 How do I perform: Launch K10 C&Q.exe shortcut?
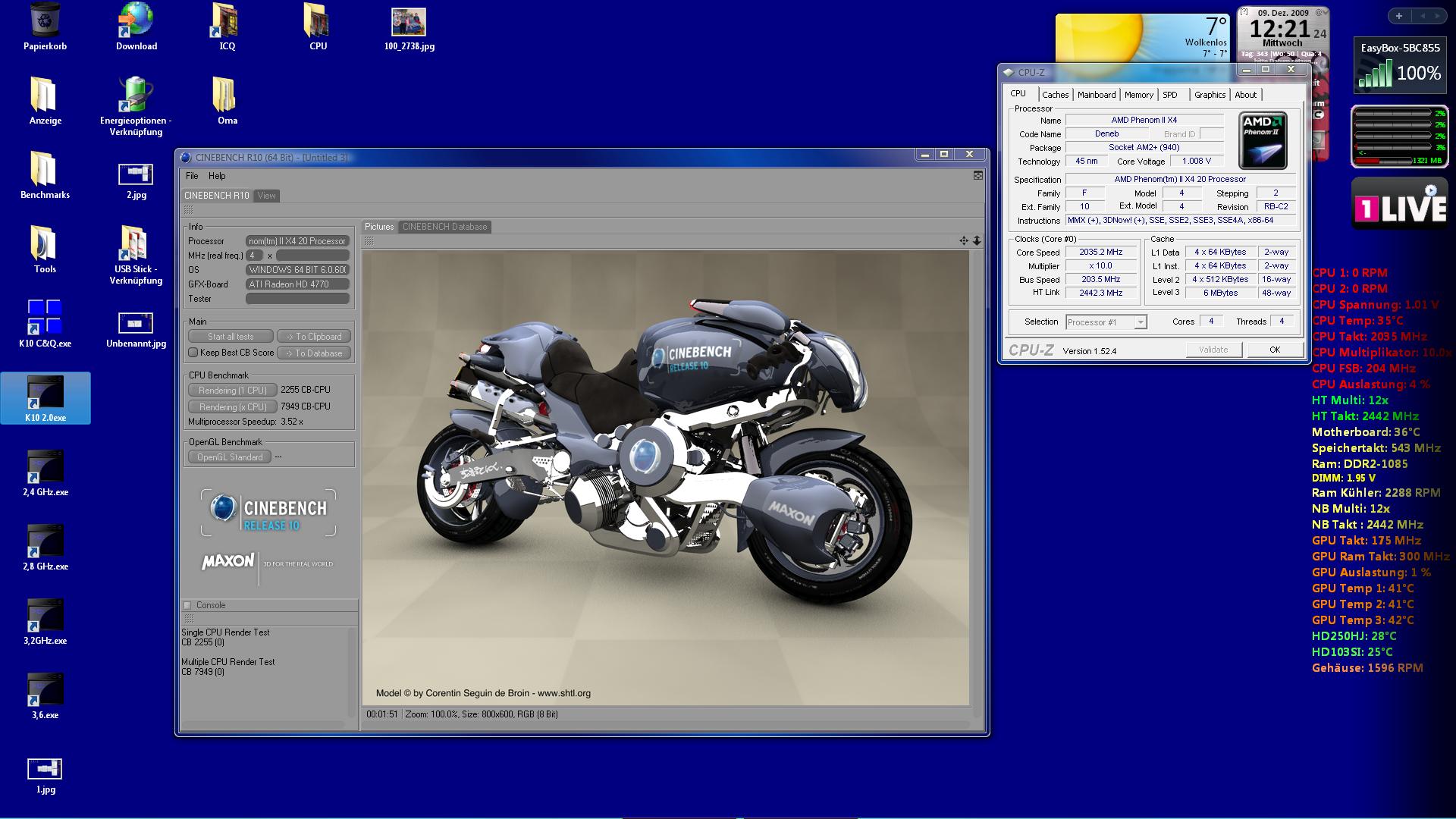45,324
